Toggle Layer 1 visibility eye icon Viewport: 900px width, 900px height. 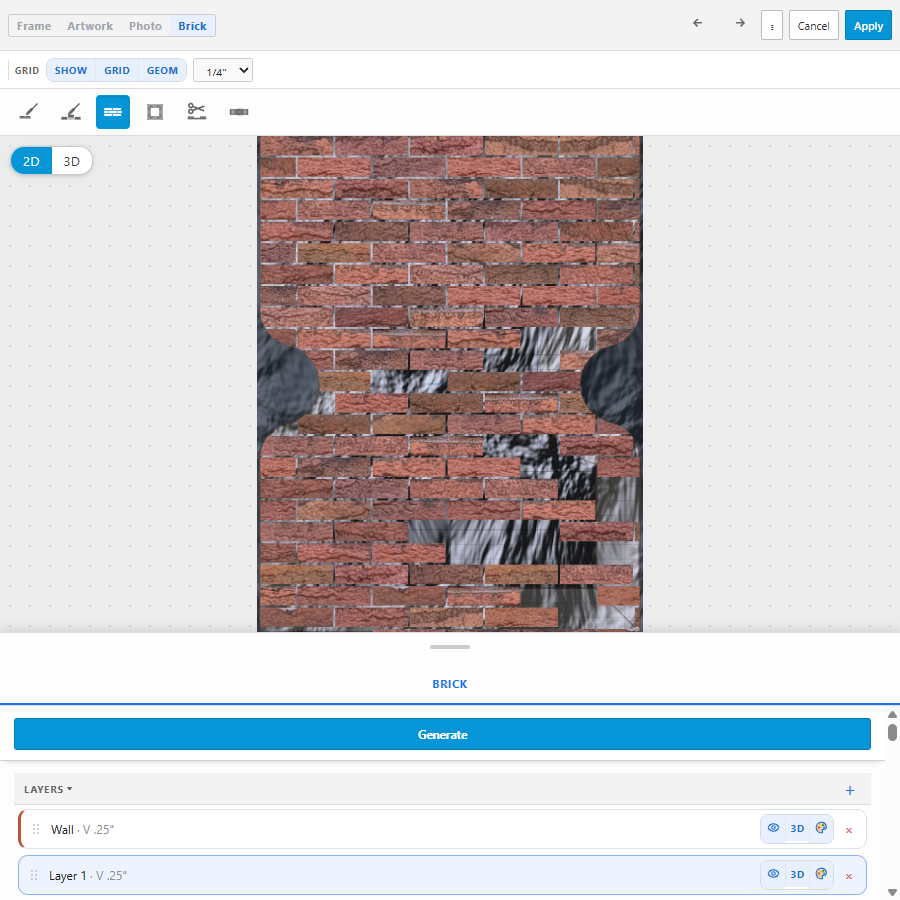(773, 874)
